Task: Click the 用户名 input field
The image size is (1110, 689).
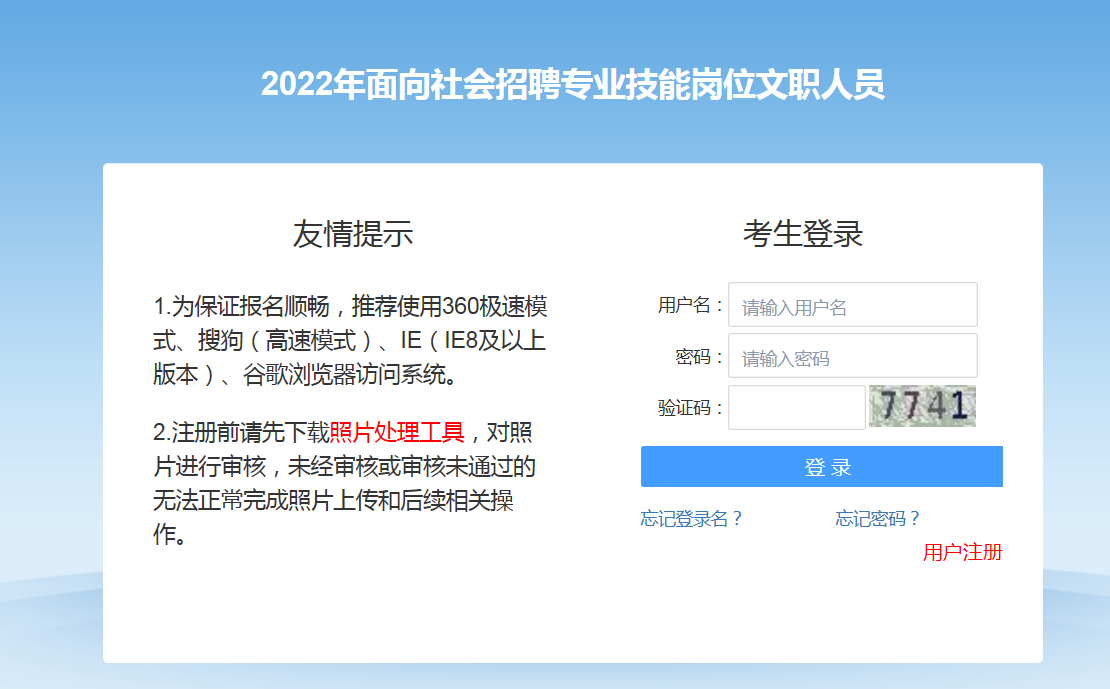Action: tap(852, 305)
